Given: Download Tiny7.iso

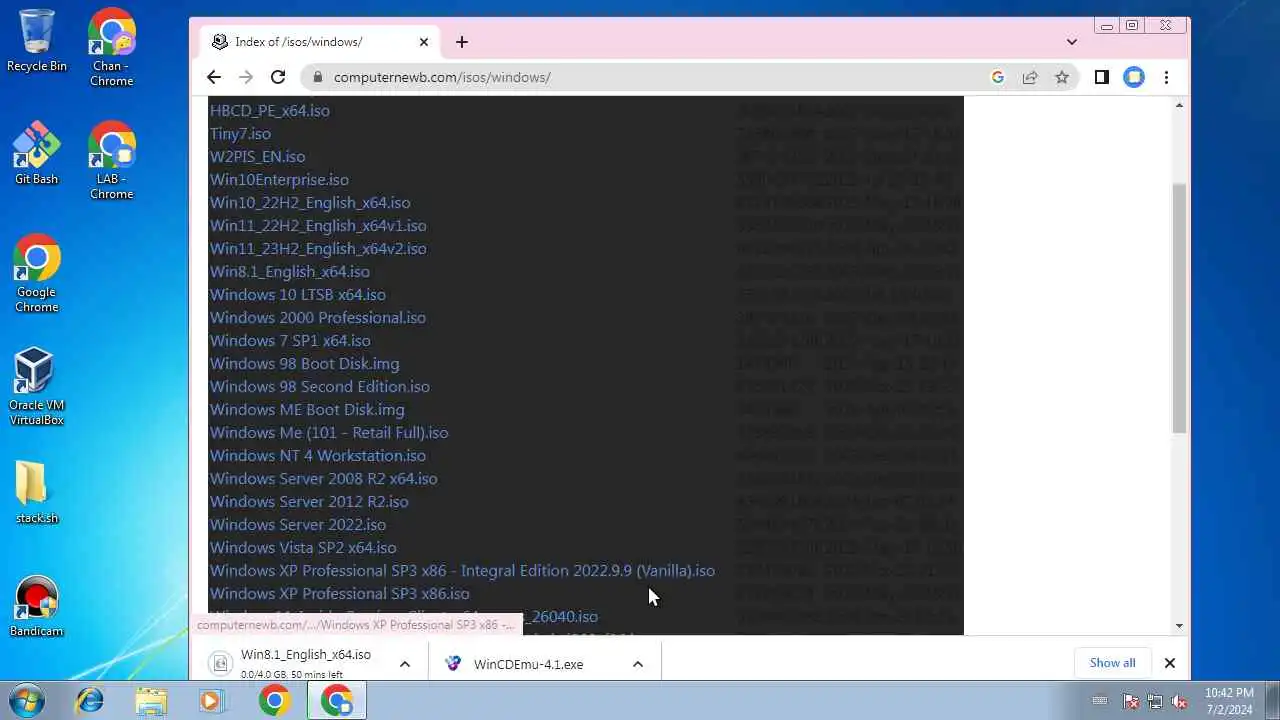Looking at the screenshot, I should point(240,133).
